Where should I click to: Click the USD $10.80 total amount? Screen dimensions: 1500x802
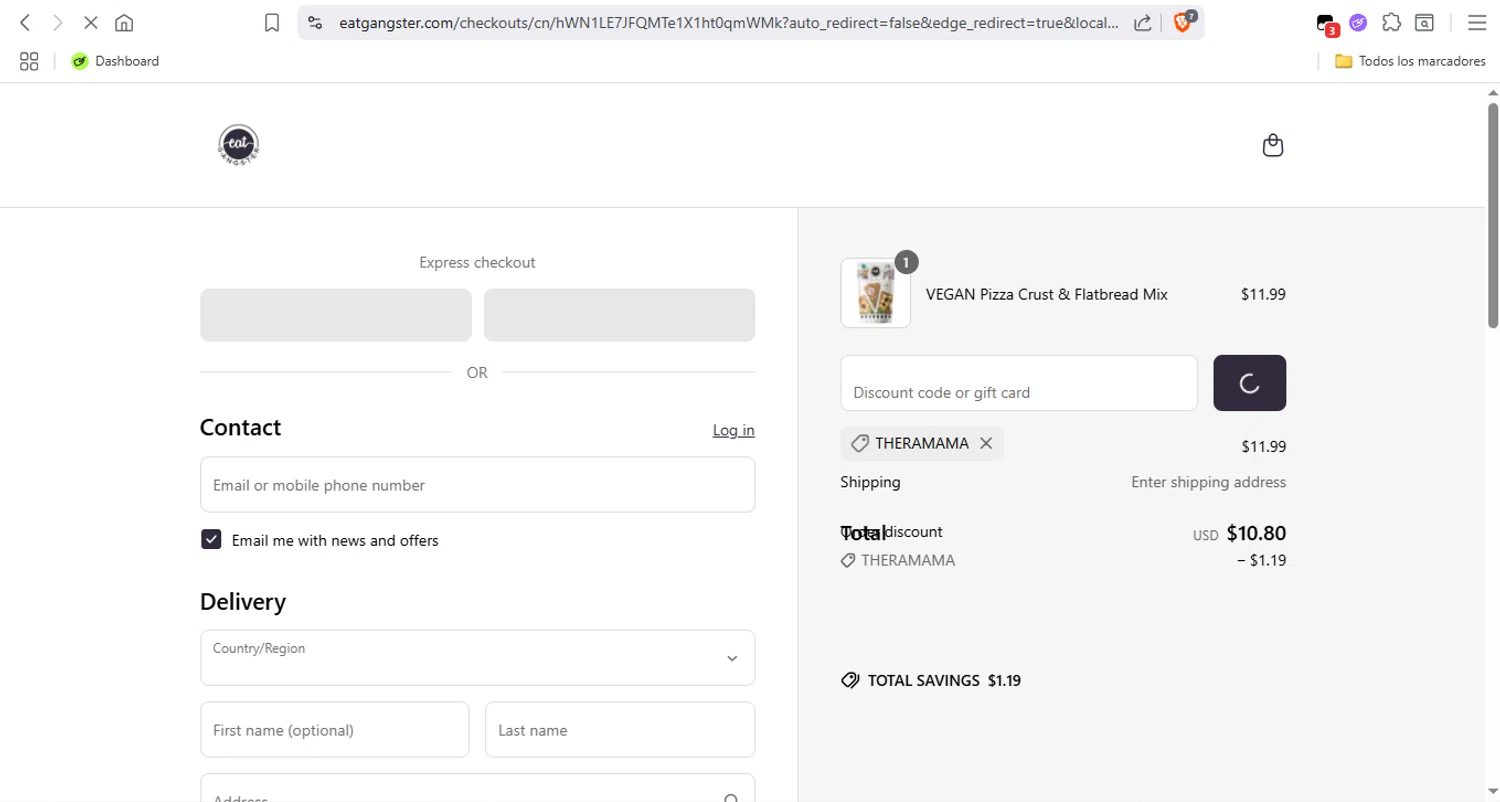tap(1239, 533)
